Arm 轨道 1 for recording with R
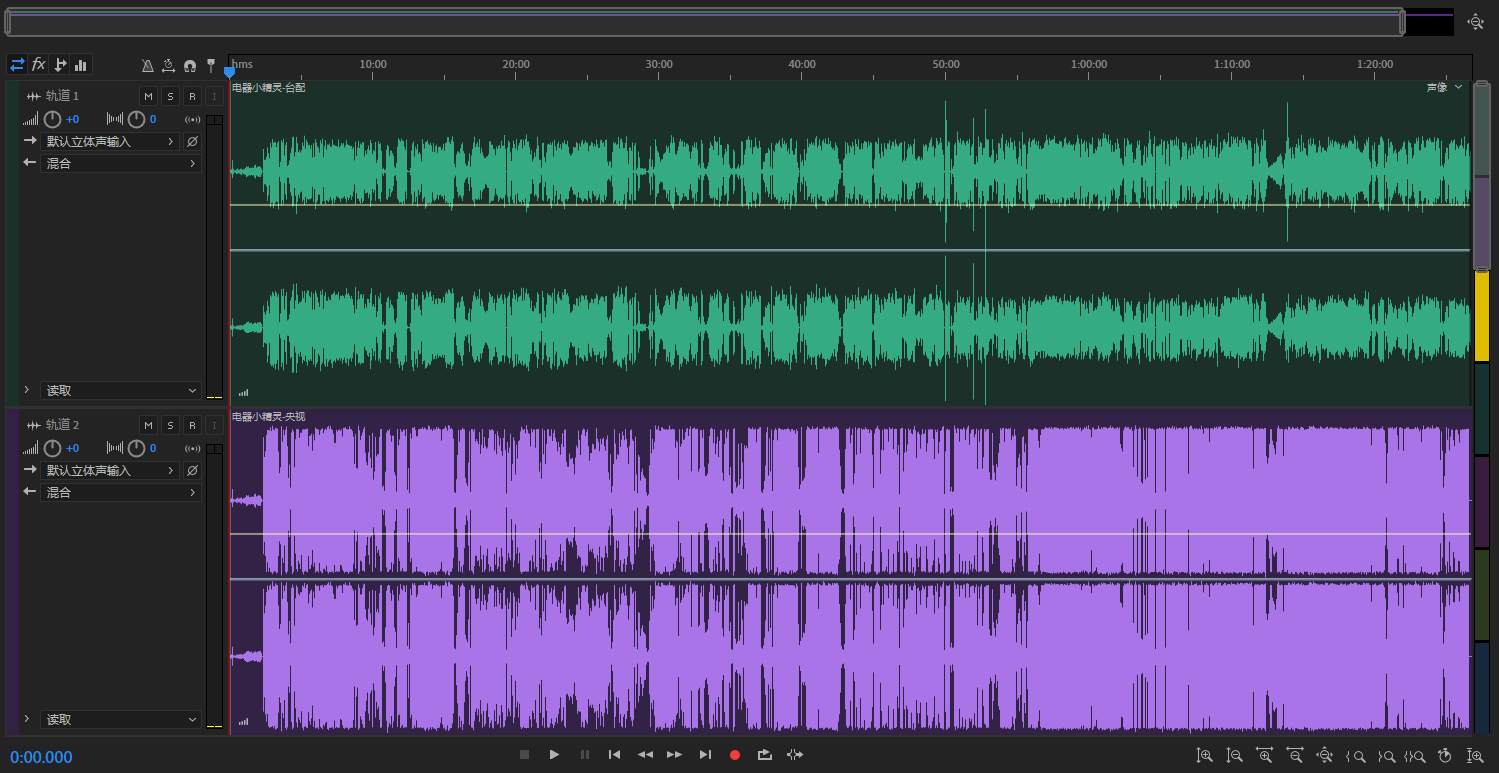The image size is (1499, 773). (x=192, y=96)
